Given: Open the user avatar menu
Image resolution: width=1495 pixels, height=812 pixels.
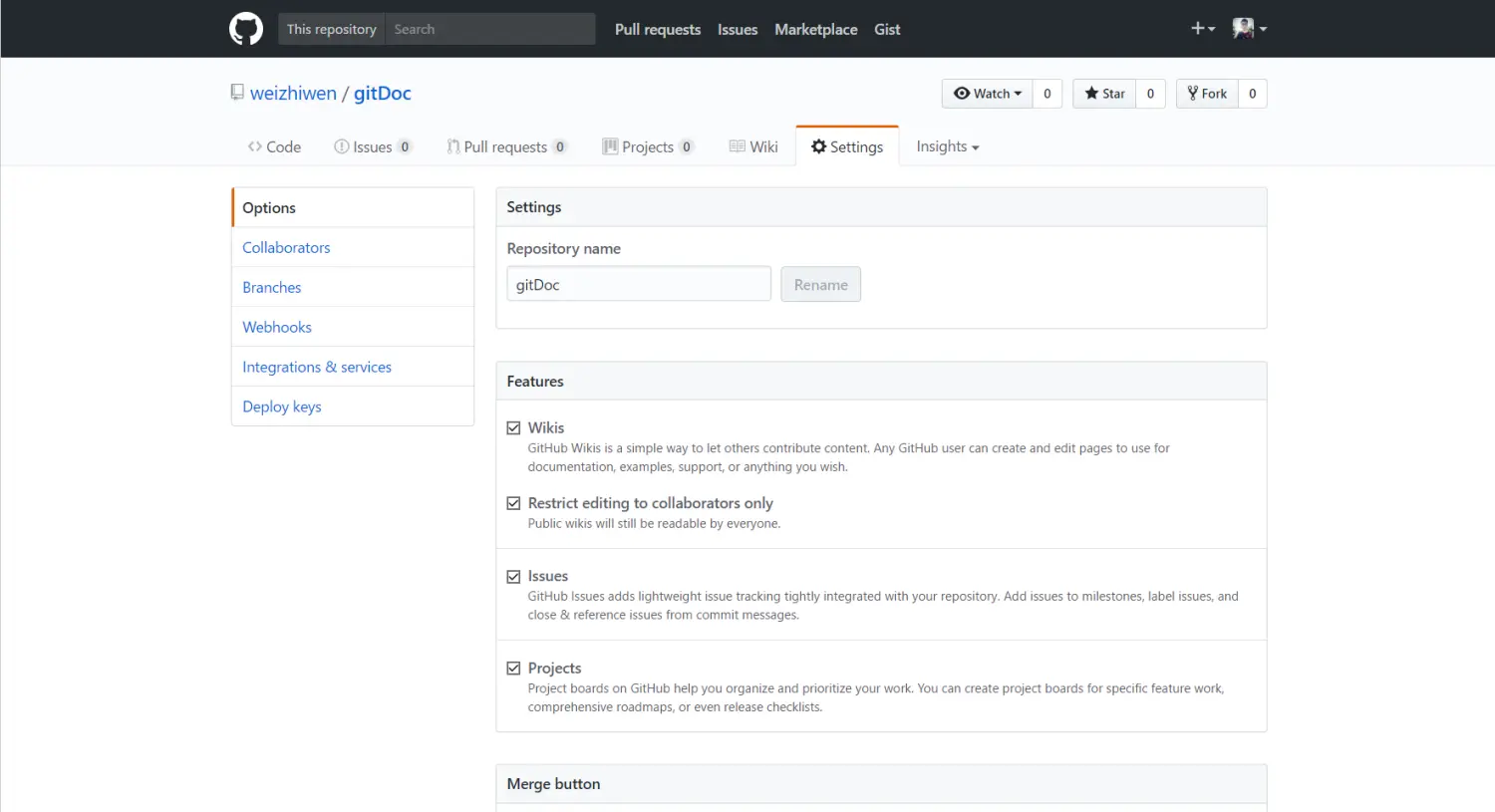Looking at the screenshot, I should 1250,29.
